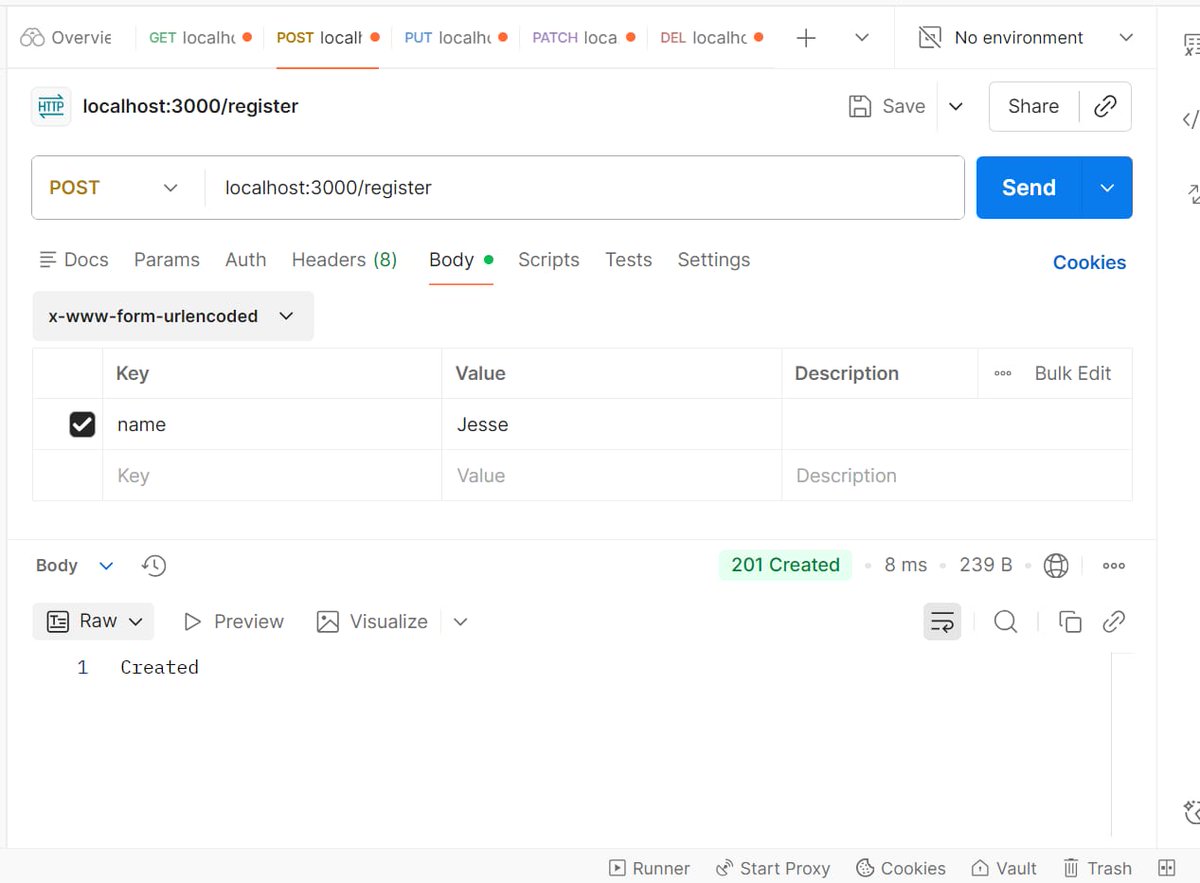Open the Send button dropdown arrow

[1106, 187]
